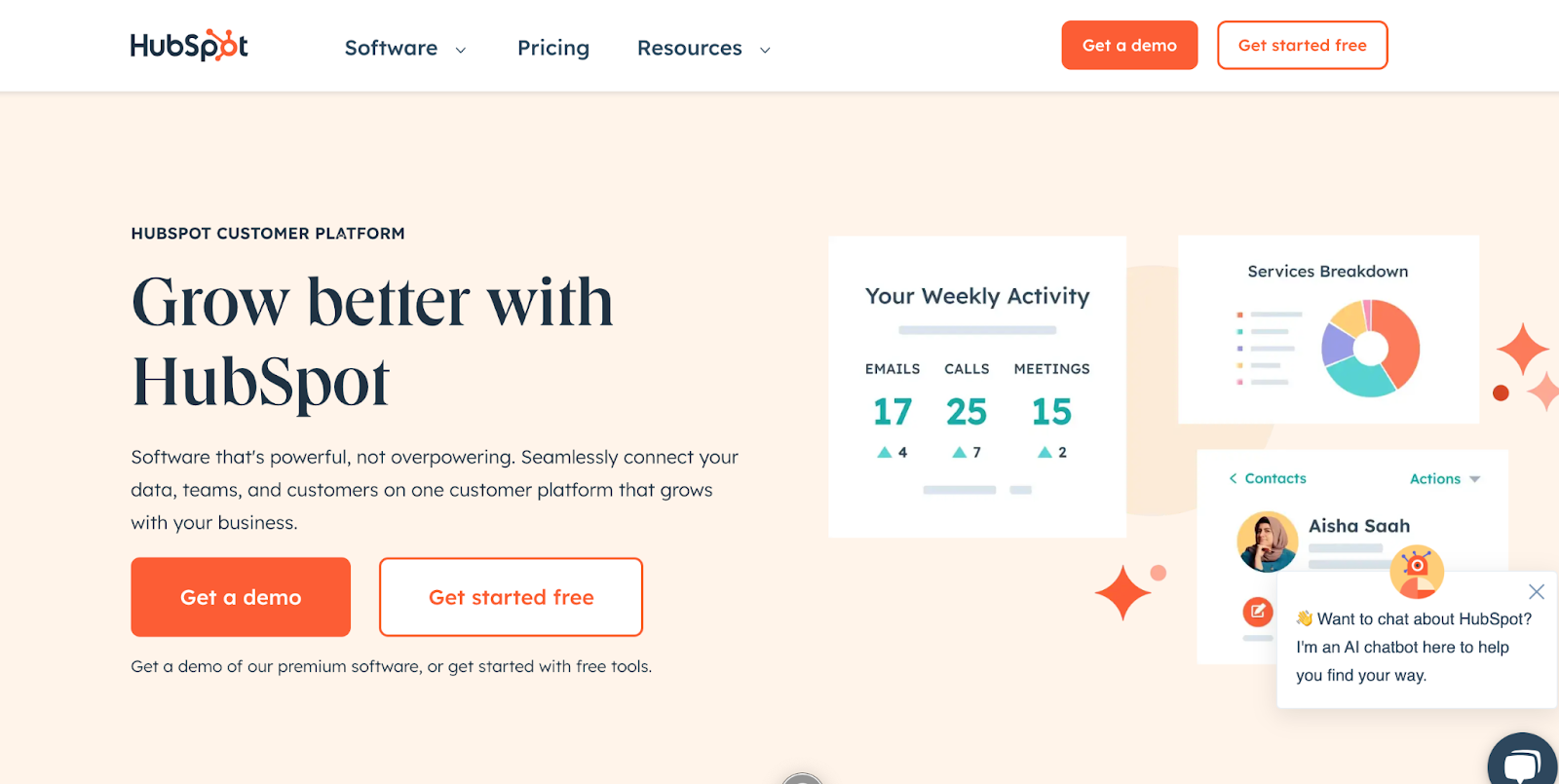Click the chatbot greeting message text
The image size is (1559, 784).
point(1413,647)
